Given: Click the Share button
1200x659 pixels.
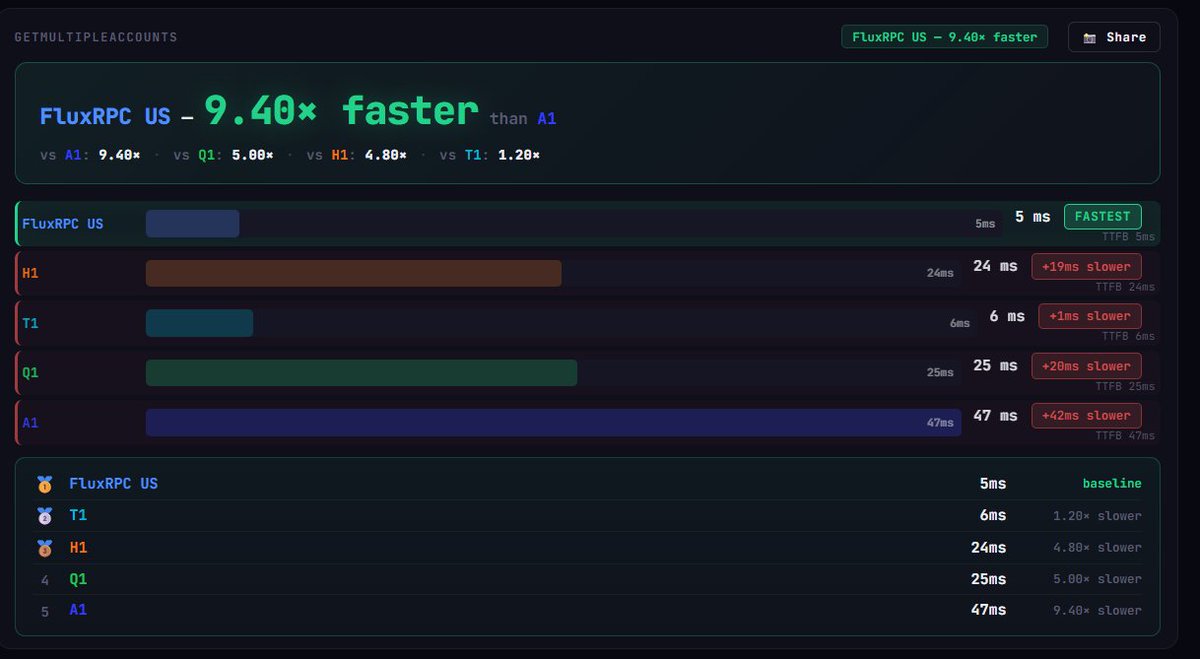Looking at the screenshot, I should click(1114, 37).
